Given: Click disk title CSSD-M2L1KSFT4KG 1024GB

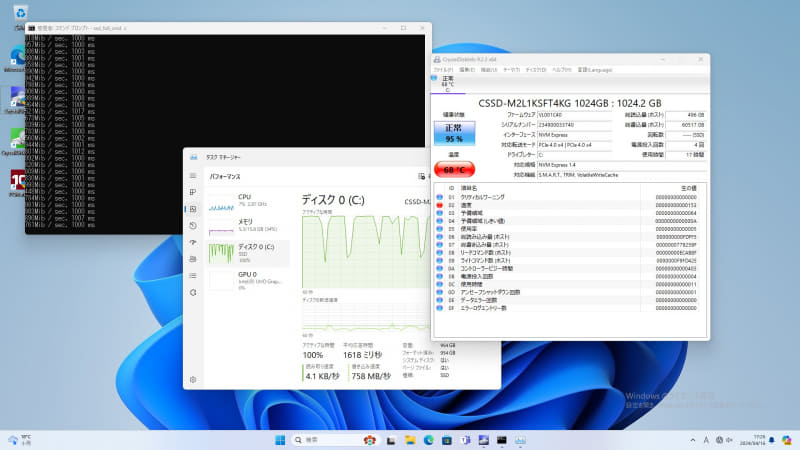Looking at the screenshot, I should pos(569,103).
